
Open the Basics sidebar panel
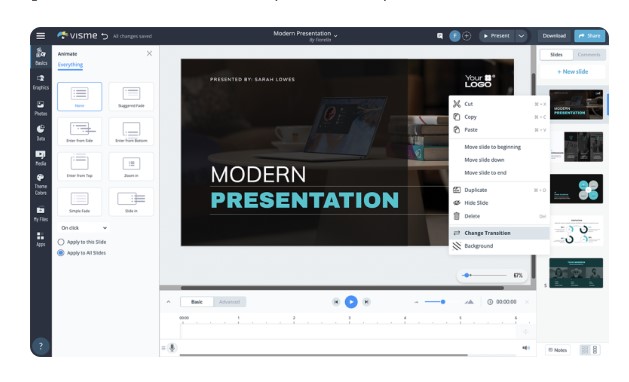[x=41, y=57]
